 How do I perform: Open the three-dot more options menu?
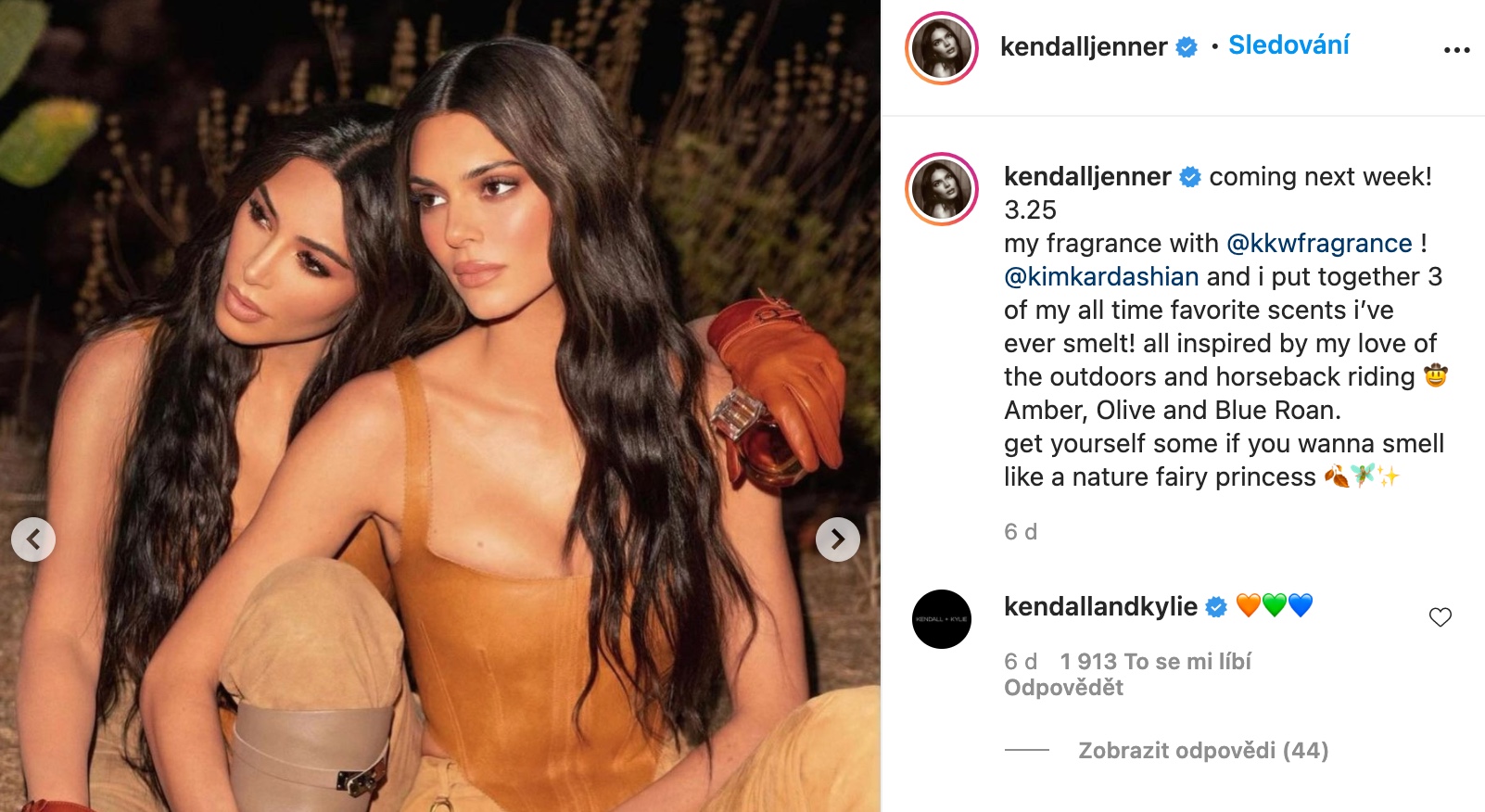[1457, 50]
